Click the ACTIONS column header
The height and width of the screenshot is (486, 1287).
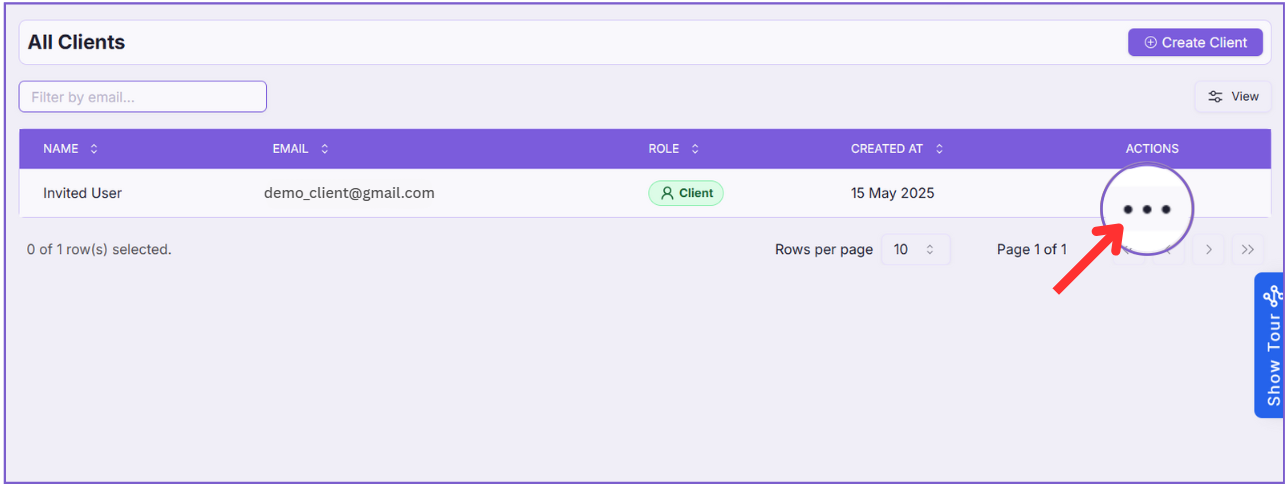click(1152, 149)
